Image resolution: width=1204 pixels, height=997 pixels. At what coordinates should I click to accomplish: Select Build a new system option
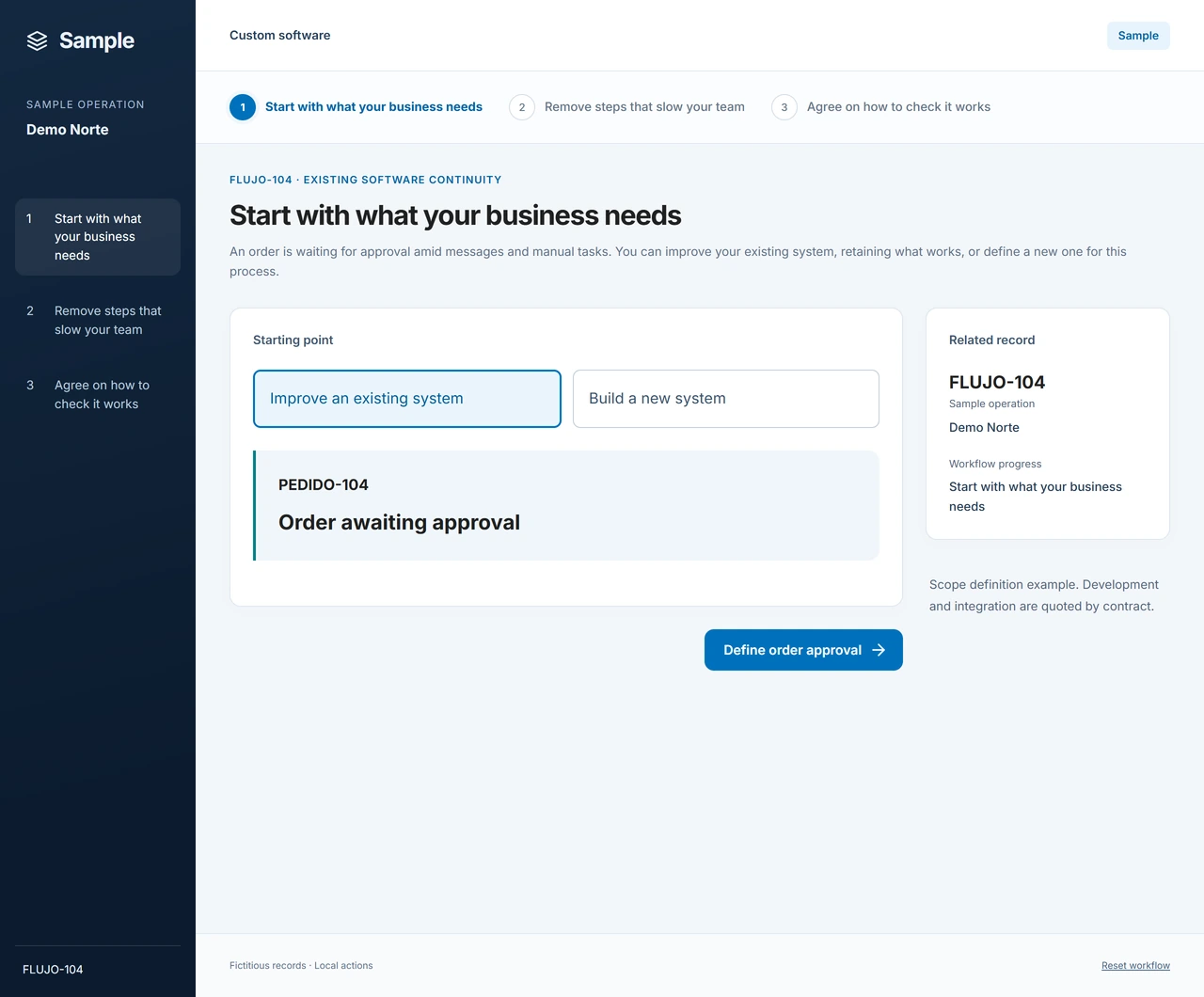pos(726,399)
